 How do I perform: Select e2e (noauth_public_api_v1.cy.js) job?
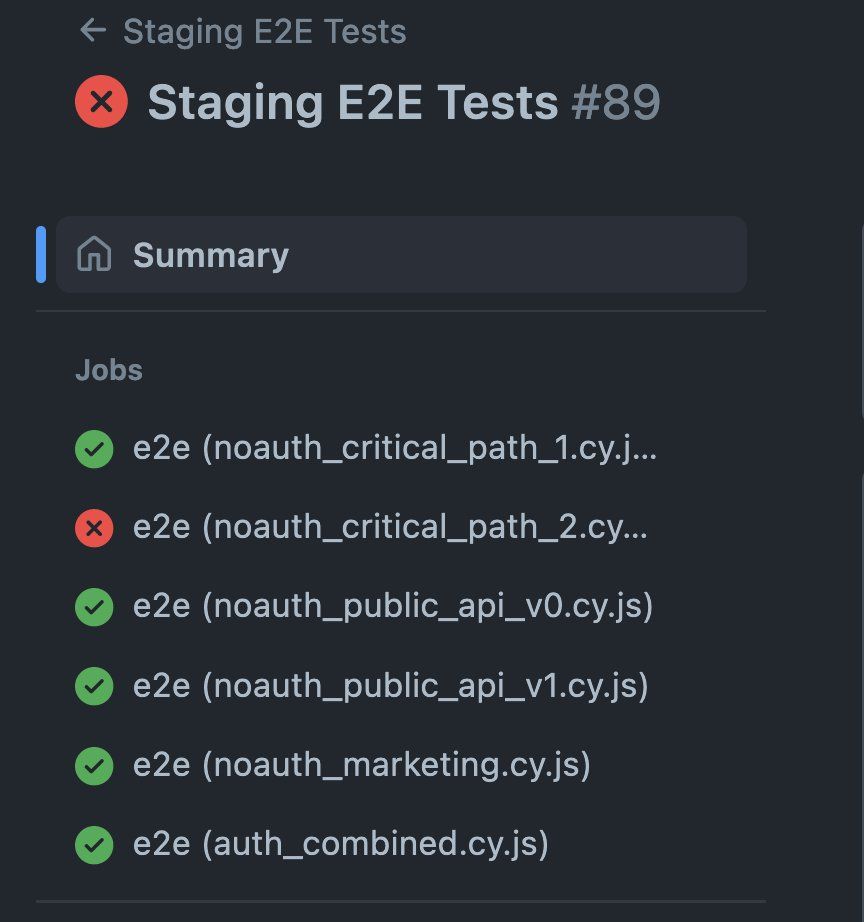click(391, 686)
